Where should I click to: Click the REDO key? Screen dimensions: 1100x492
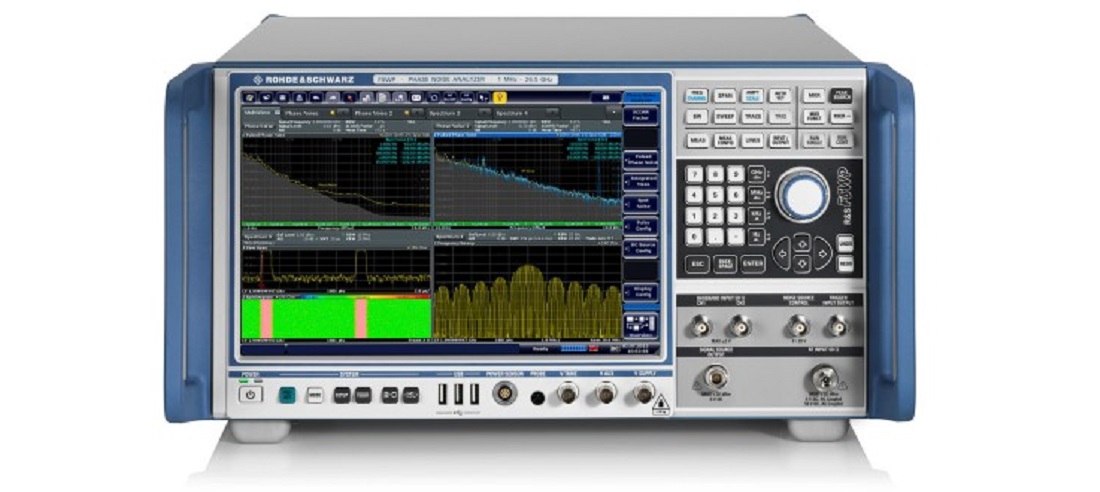846,263
